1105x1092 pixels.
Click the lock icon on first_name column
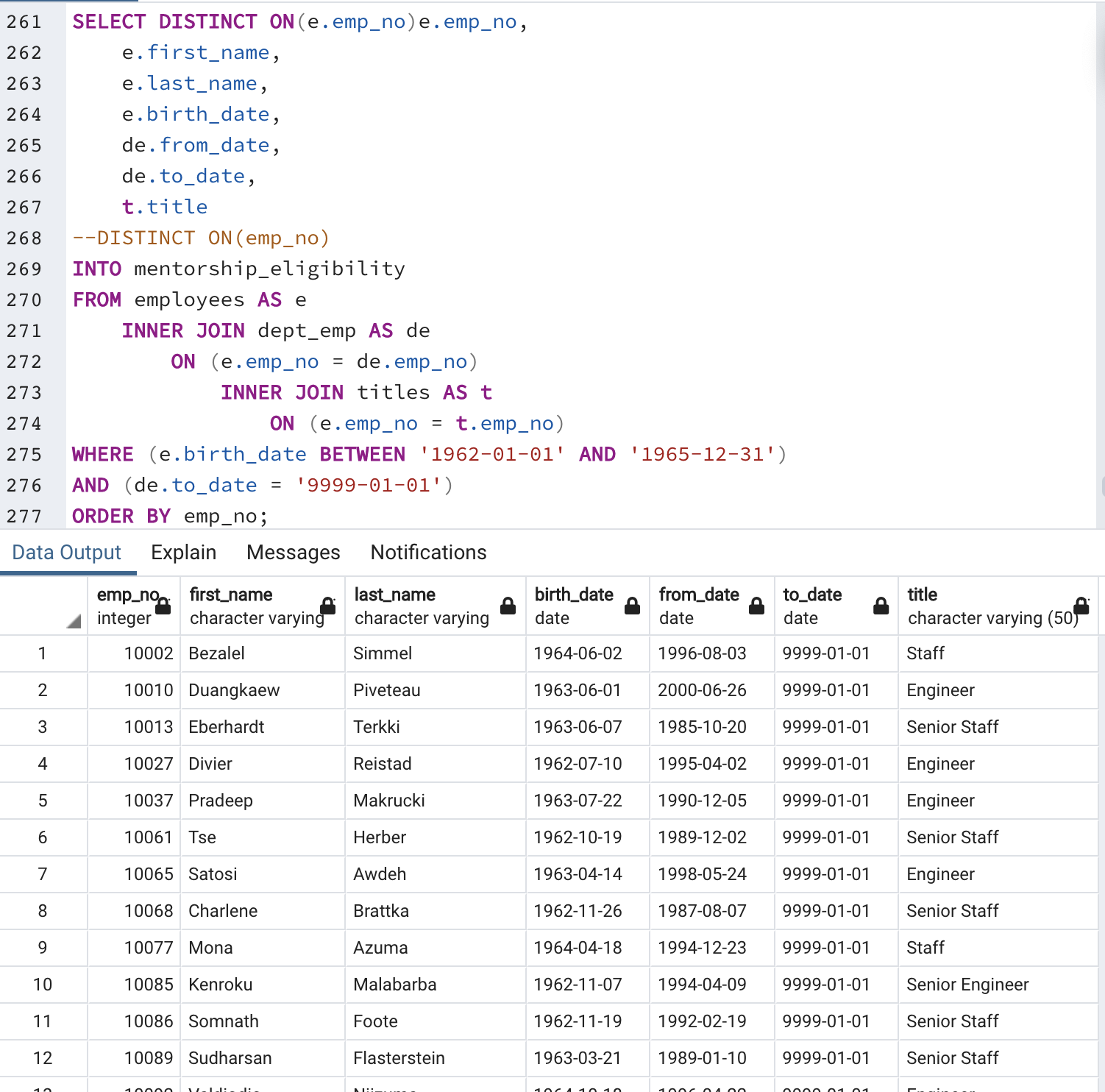327,606
